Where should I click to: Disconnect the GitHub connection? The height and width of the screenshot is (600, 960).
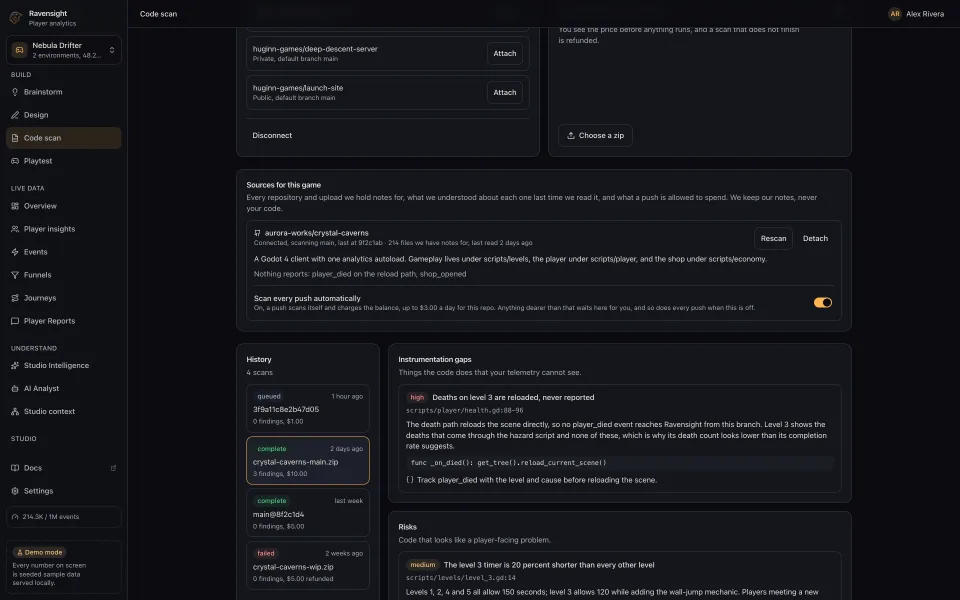(x=272, y=135)
